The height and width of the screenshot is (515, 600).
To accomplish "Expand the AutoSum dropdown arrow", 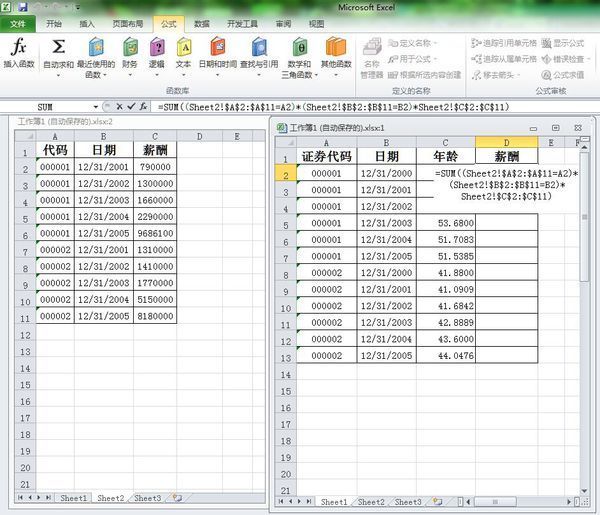I will tap(58, 75).
